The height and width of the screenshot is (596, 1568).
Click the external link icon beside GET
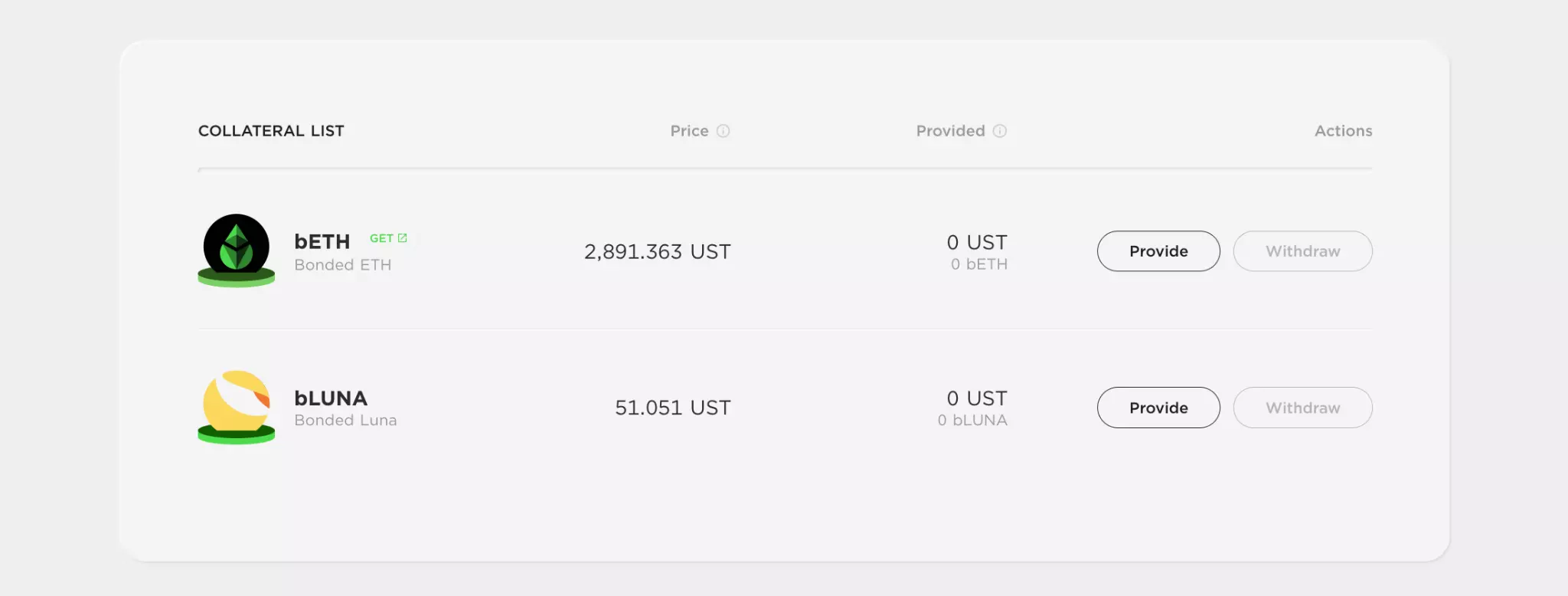click(403, 238)
